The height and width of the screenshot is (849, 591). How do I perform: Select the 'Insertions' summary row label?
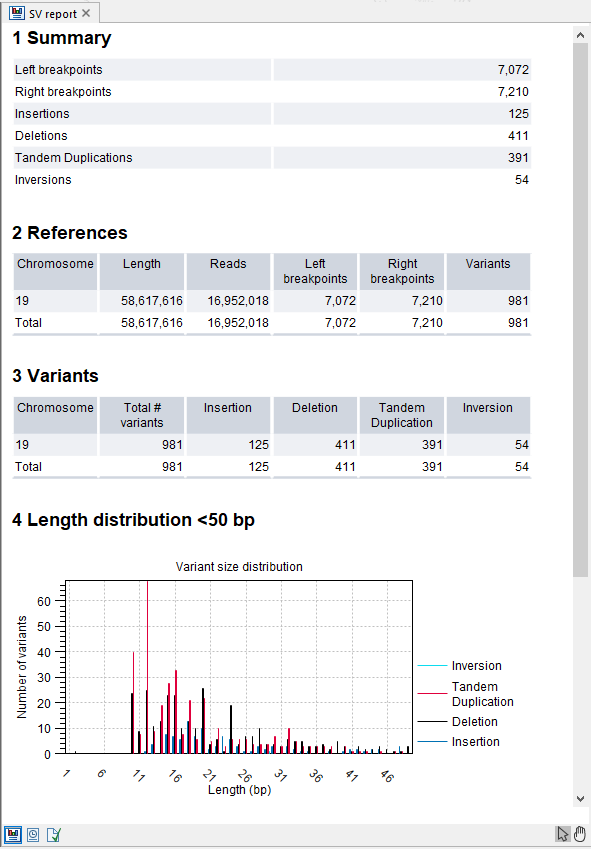coord(42,114)
